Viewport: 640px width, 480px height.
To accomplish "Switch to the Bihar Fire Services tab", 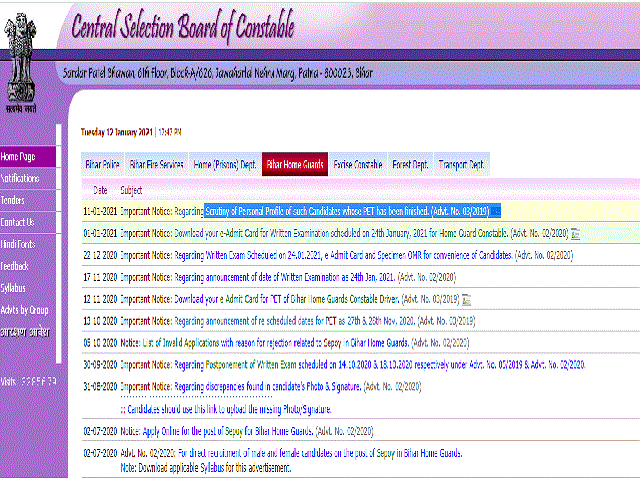I will [156, 164].
